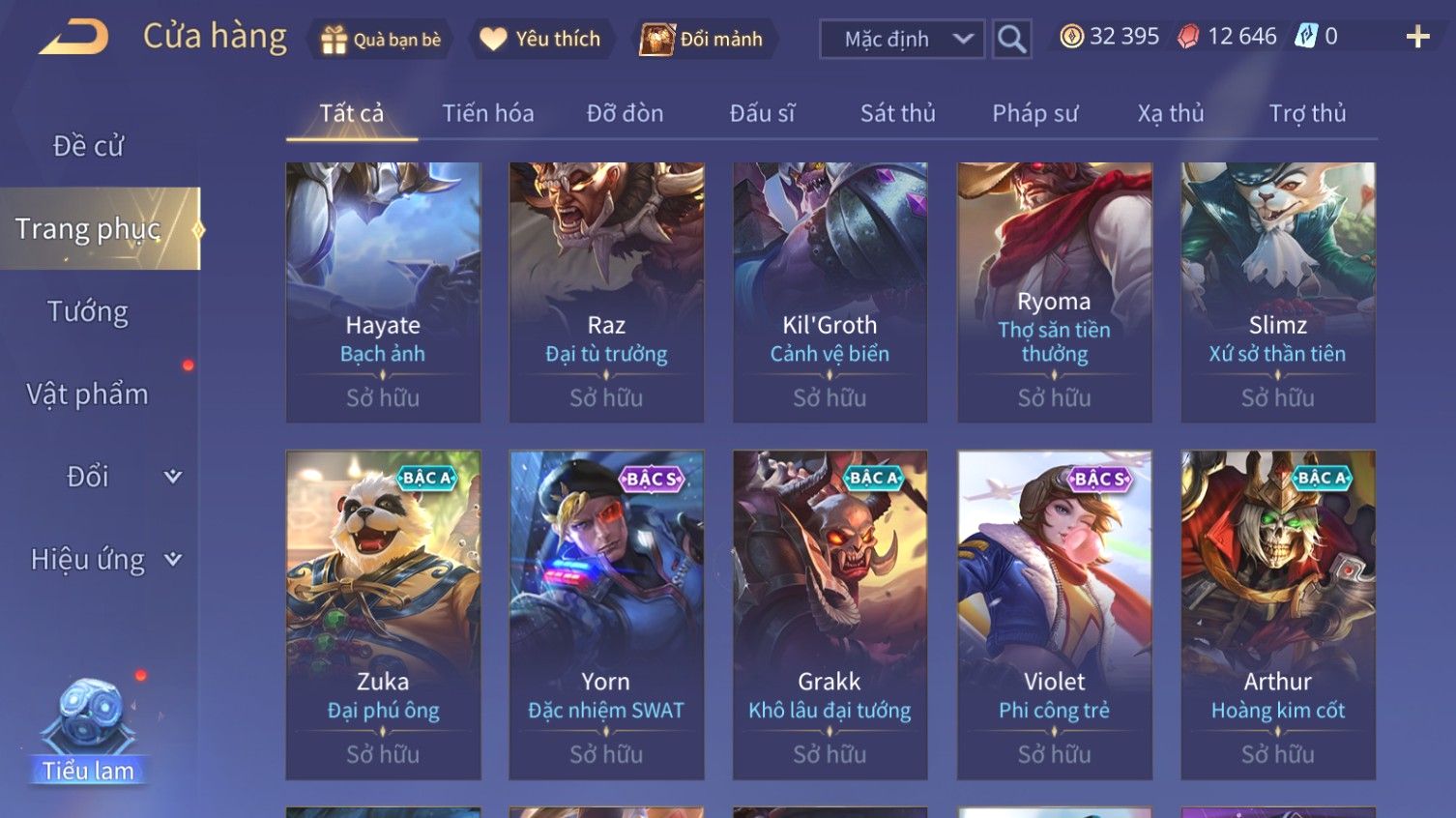
Task: Switch to the Pháp sư tab
Action: point(1034,113)
